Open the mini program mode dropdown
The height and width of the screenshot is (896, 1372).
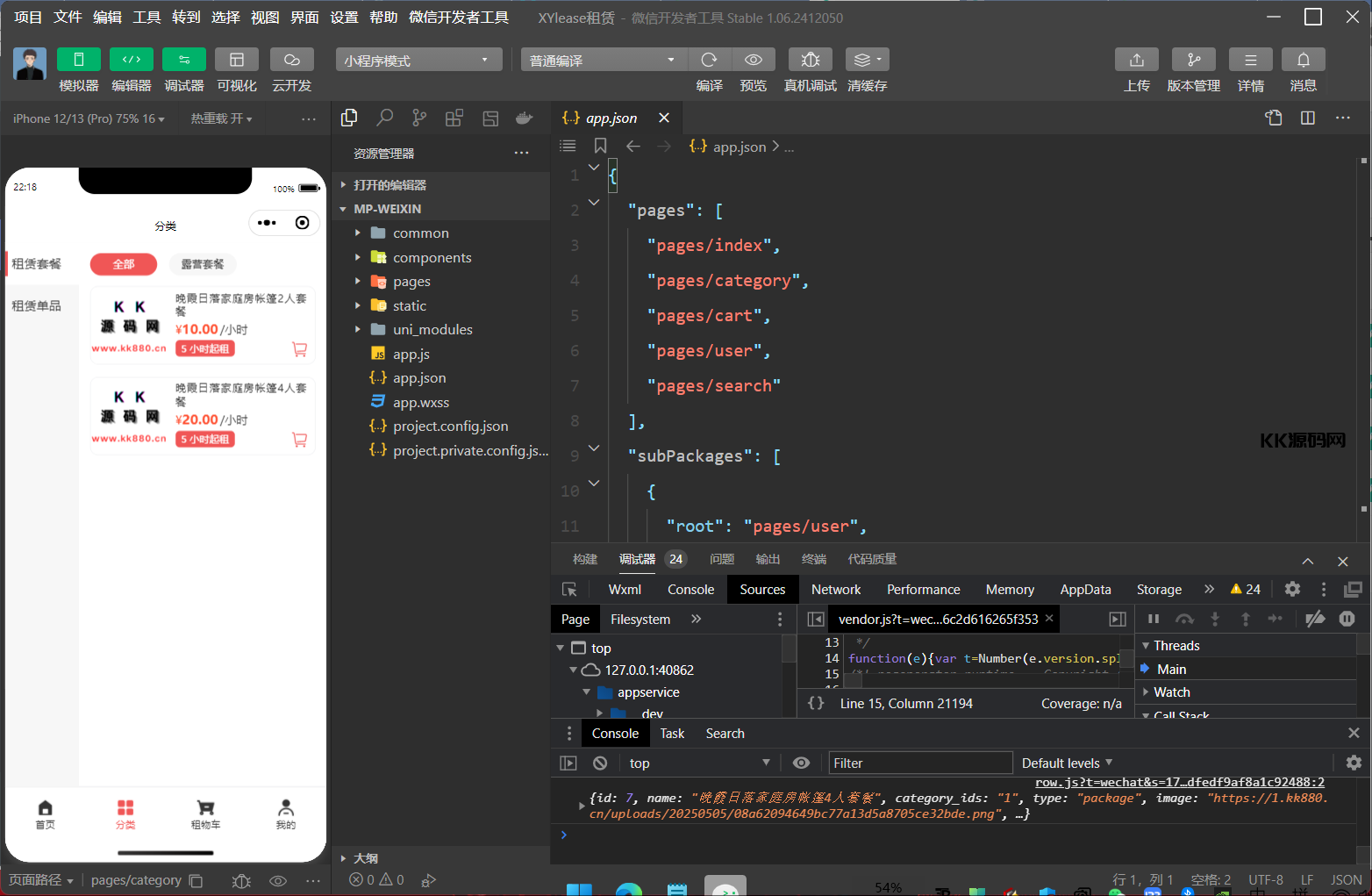(x=418, y=60)
